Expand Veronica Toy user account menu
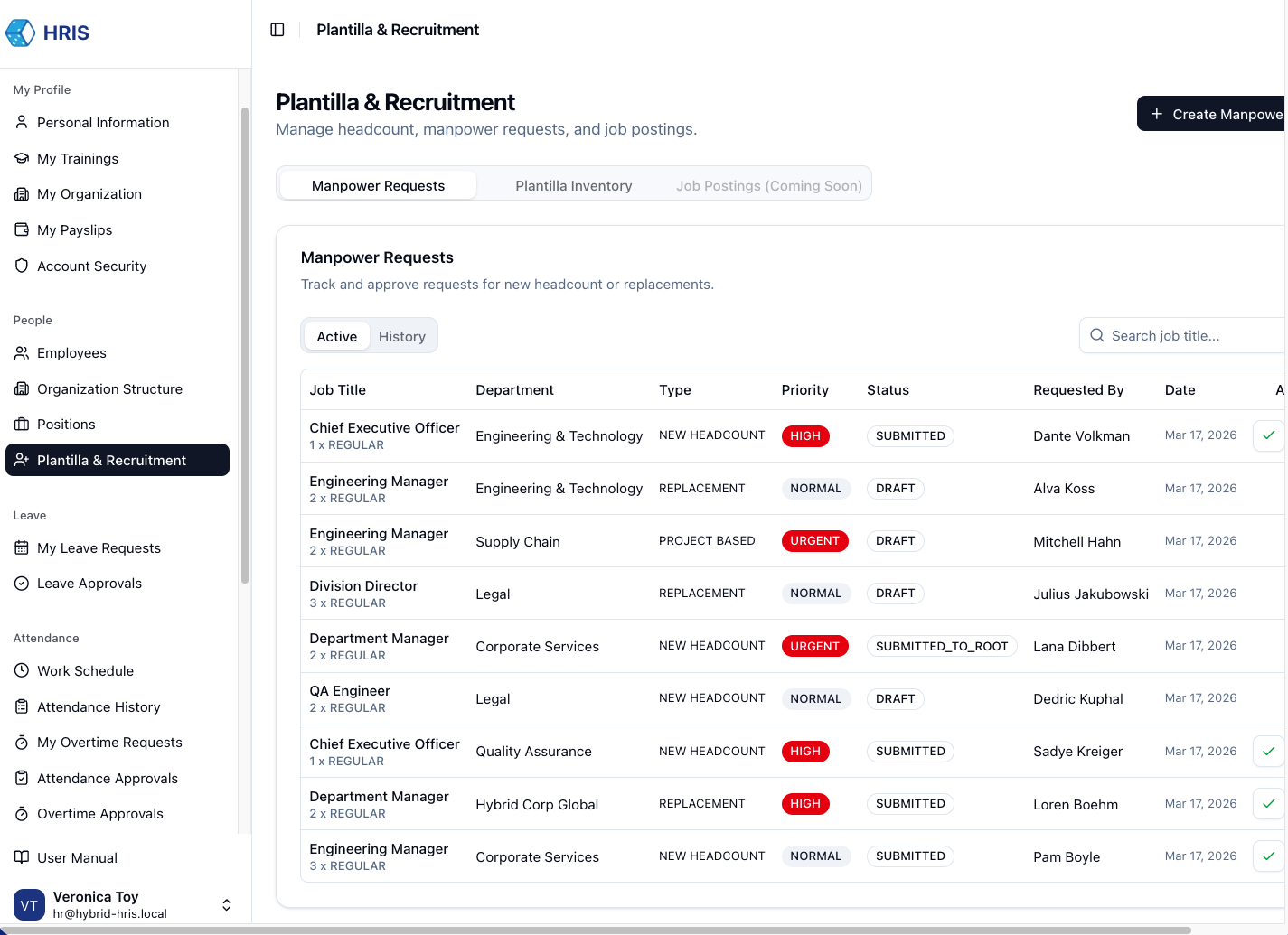Image resolution: width=1288 pixels, height=935 pixels. tap(226, 904)
